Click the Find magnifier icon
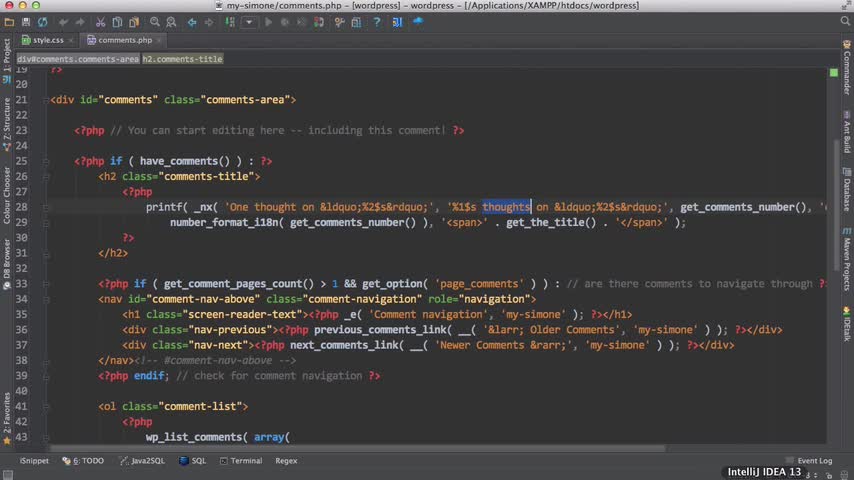 click(x=155, y=22)
